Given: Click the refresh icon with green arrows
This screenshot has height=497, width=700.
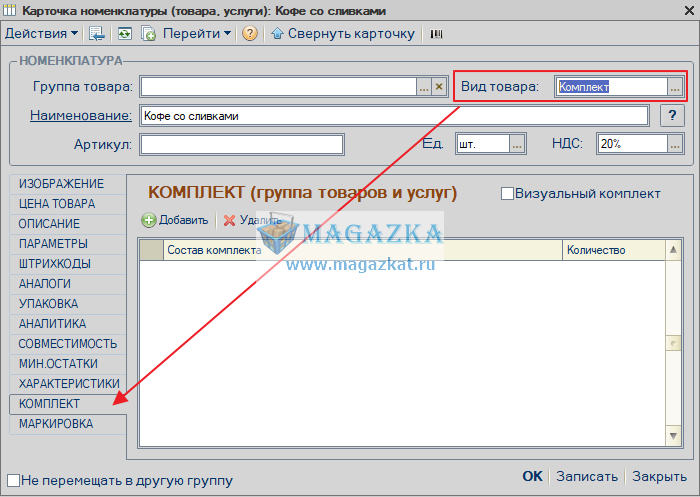Looking at the screenshot, I should click(125, 33).
